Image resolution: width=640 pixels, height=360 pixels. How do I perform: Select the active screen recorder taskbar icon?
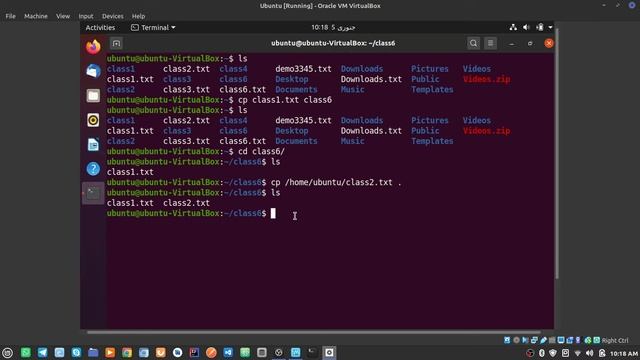click(x=329, y=353)
